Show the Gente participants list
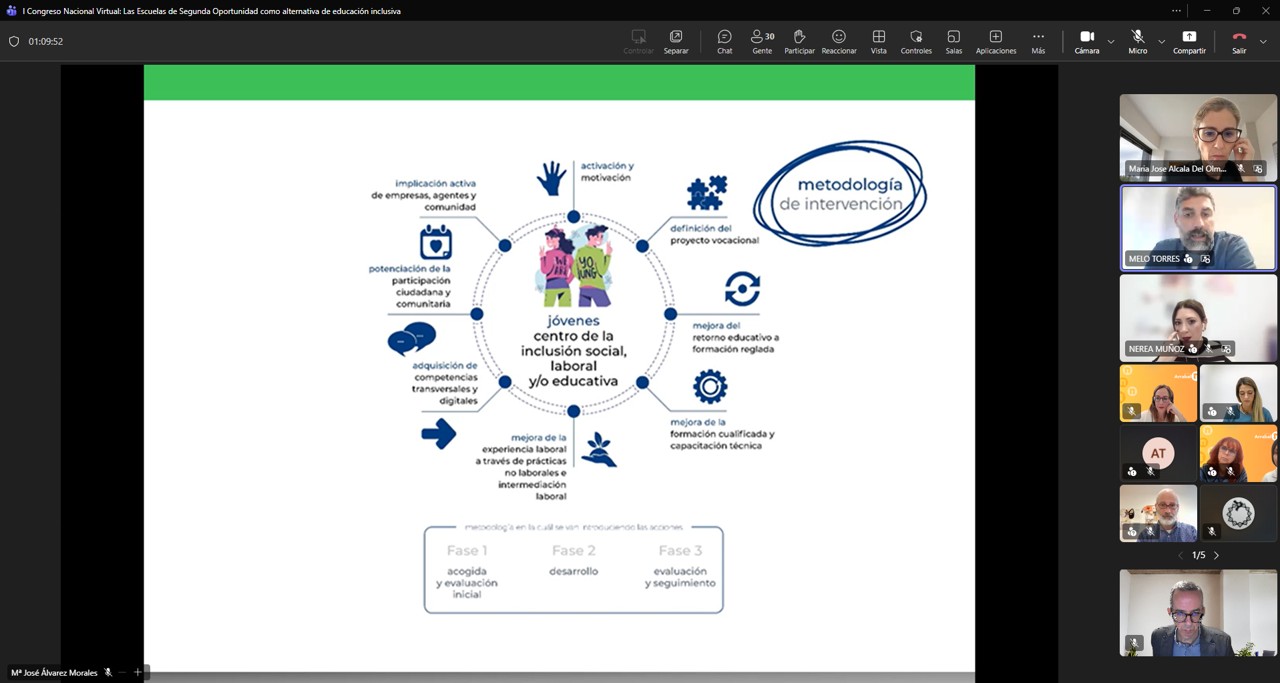The height and width of the screenshot is (683, 1280). [762, 41]
